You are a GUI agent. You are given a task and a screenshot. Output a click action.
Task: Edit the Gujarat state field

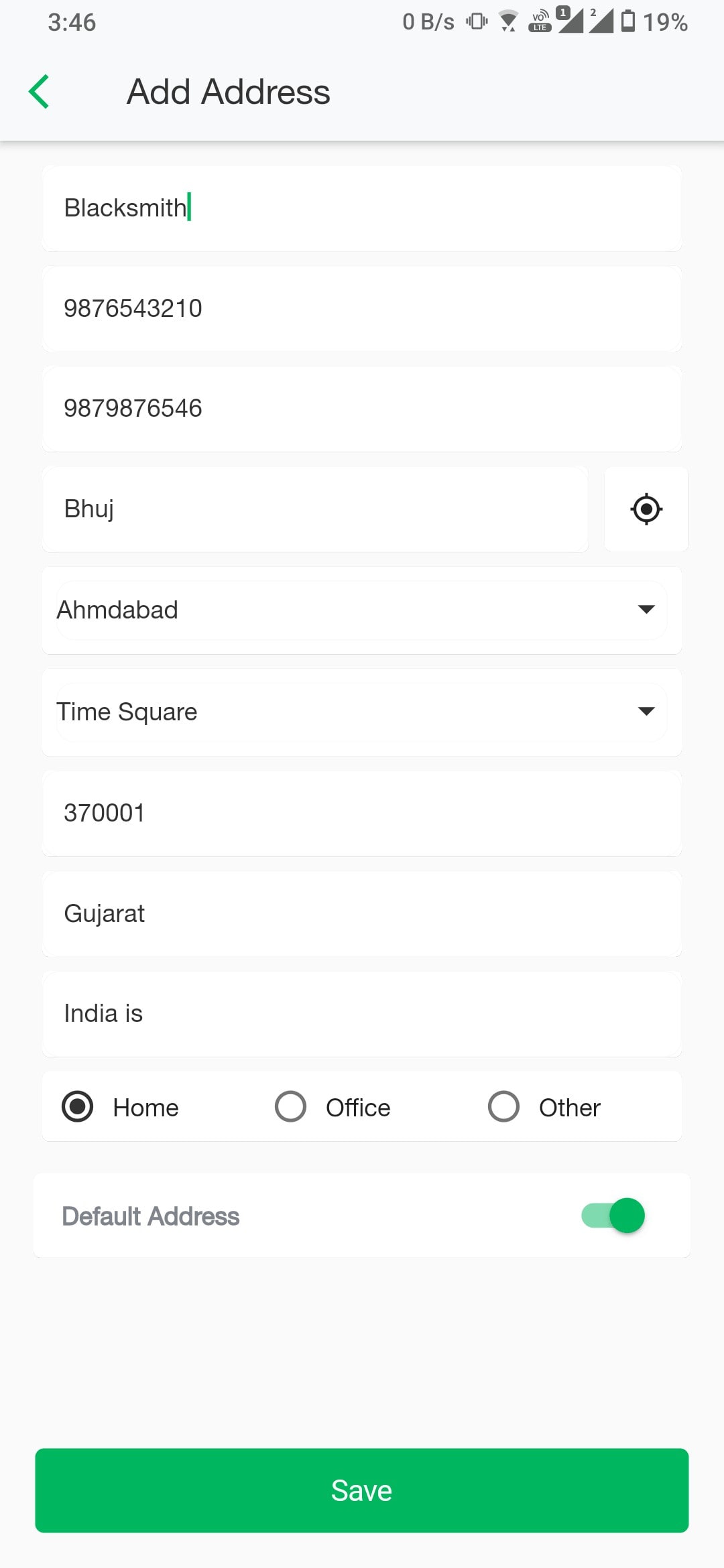click(362, 913)
